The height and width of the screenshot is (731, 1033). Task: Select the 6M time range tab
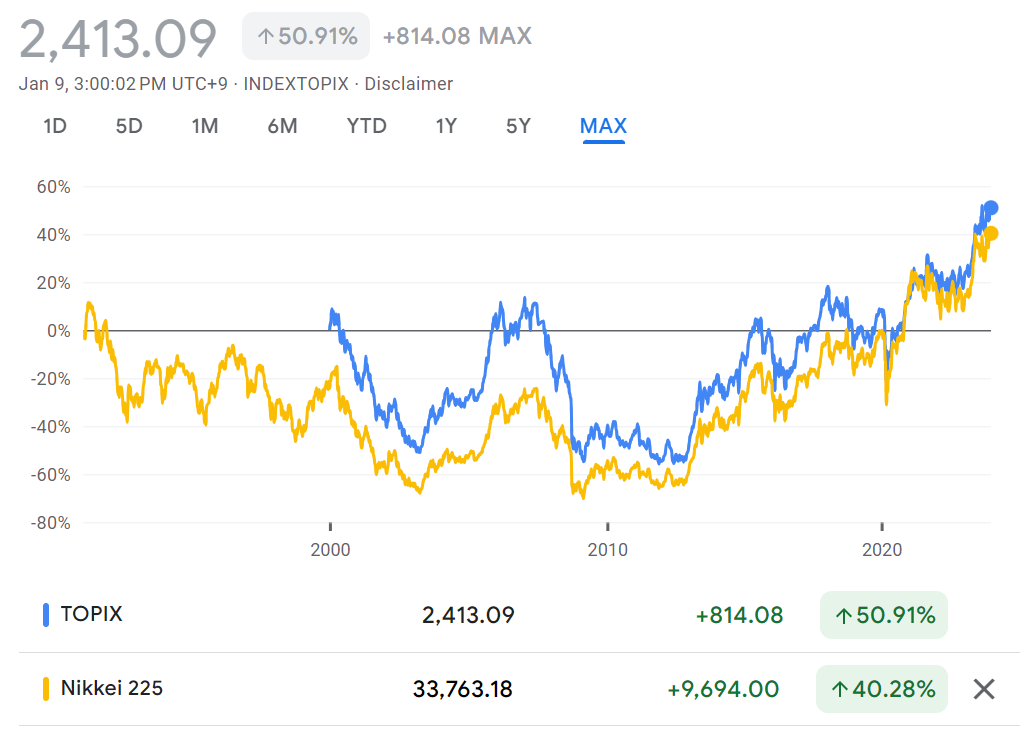point(282,126)
